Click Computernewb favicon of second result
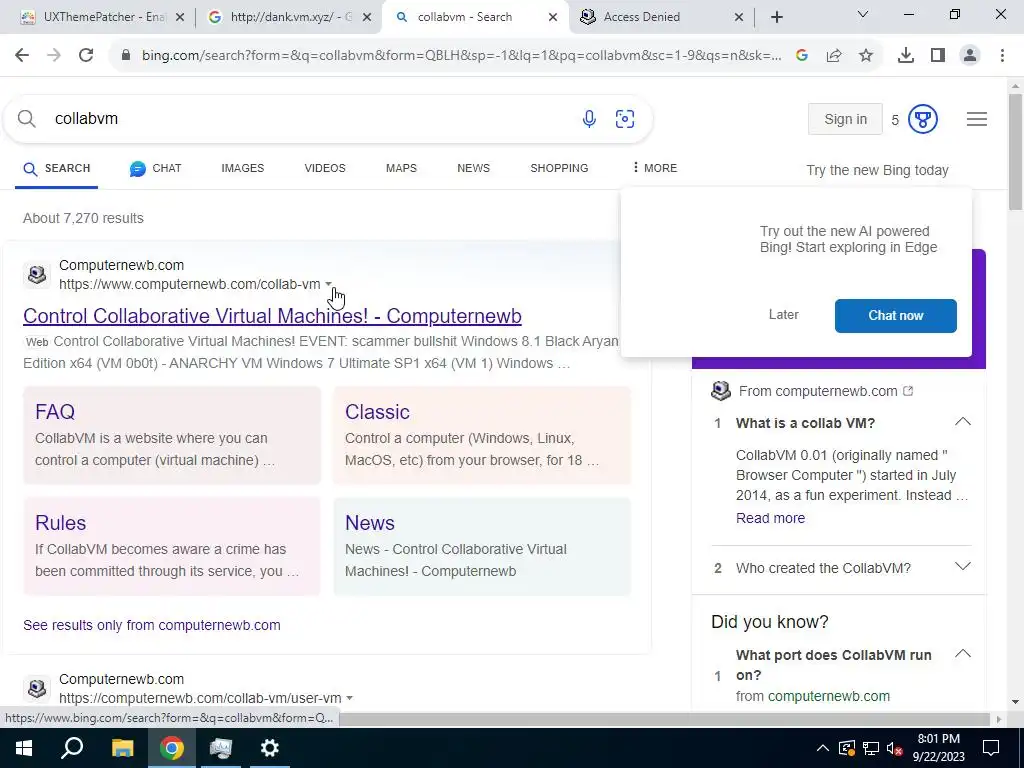This screenshot has height=768, width=1024. [37, 688]
